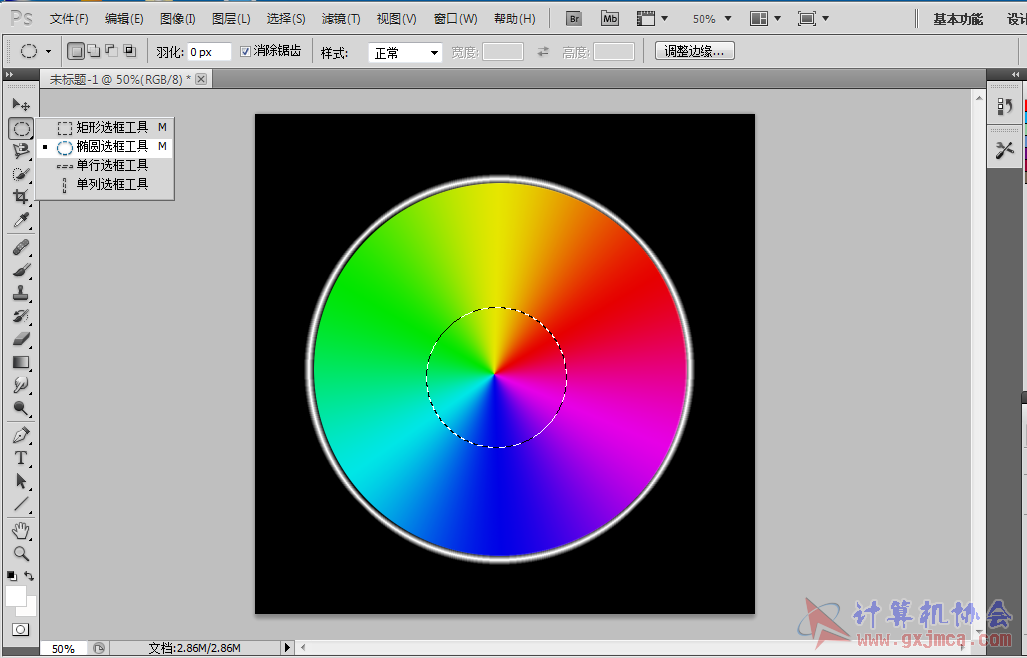Choose Intersect with selection mode

pyautogui.click(x=129, y=51)
